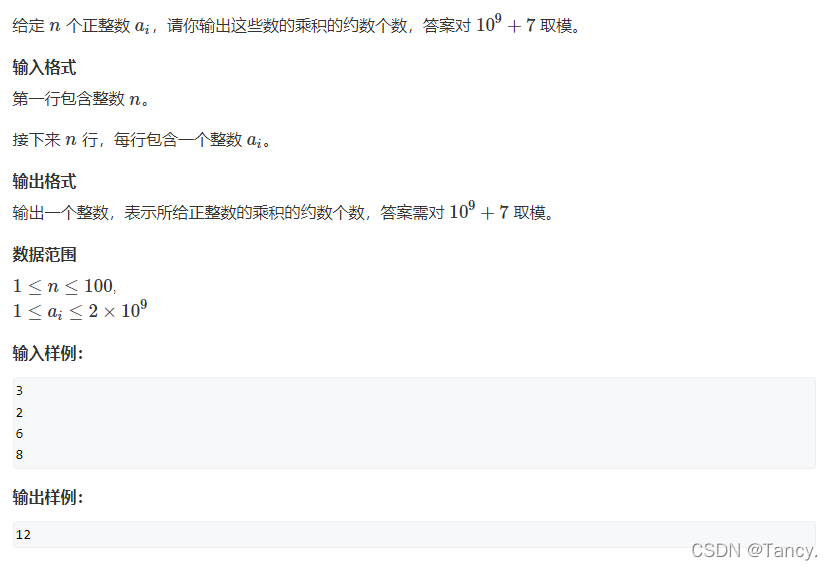The height and width of the screenshot is (570, 833).
Task: Click the number 2 in the input sample
Action: click(19, 412)
